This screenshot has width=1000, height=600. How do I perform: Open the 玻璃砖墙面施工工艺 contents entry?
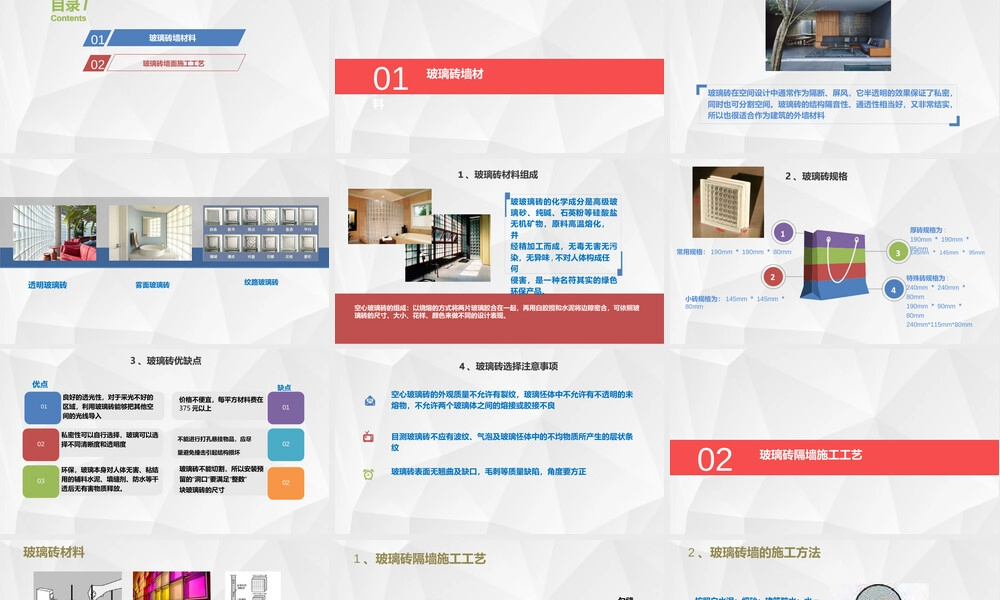pos(176,63)
